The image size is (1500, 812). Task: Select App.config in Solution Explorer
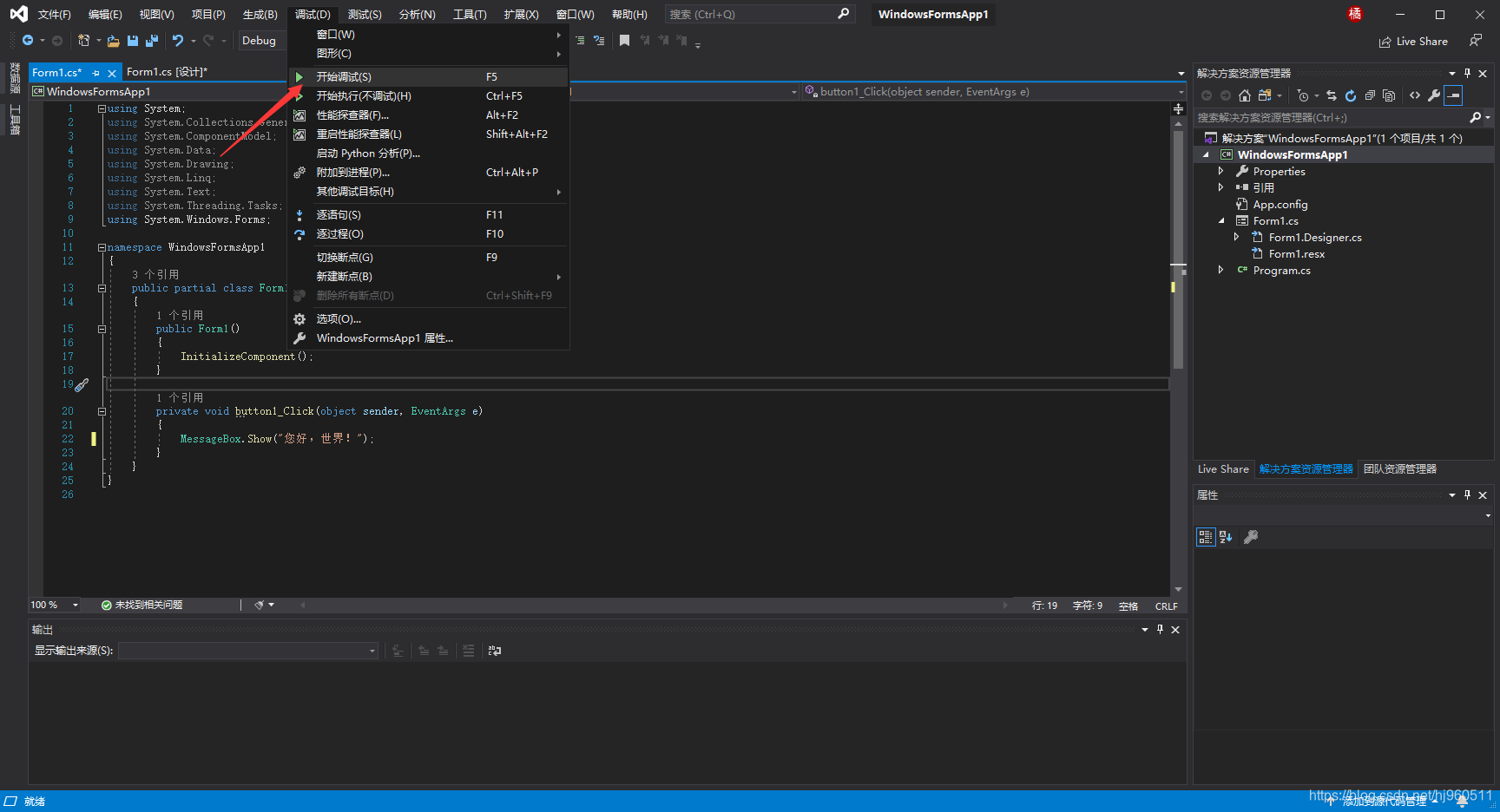coord(1280,205)
